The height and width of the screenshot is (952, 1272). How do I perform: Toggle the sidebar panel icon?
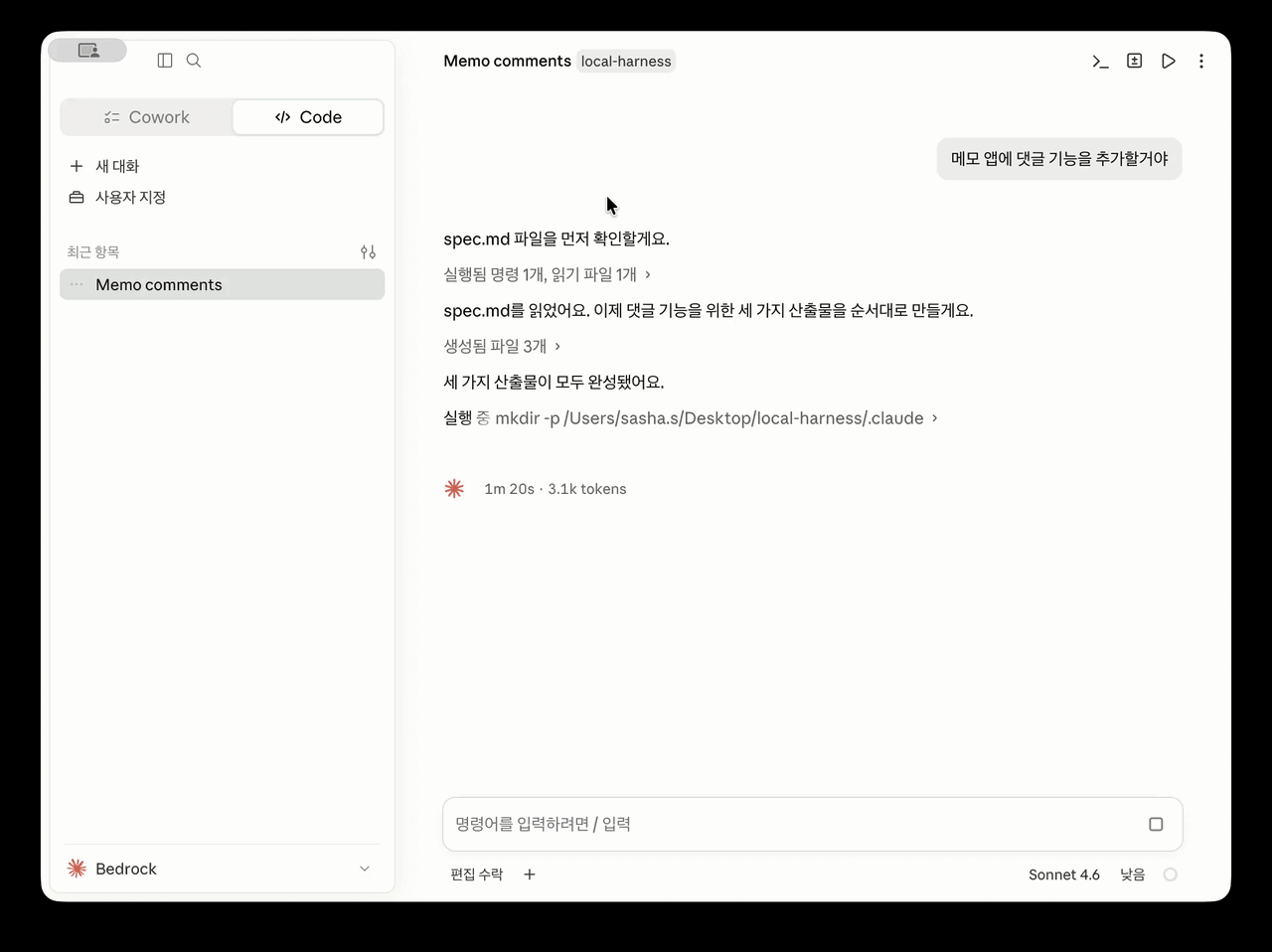click(165, 61)
